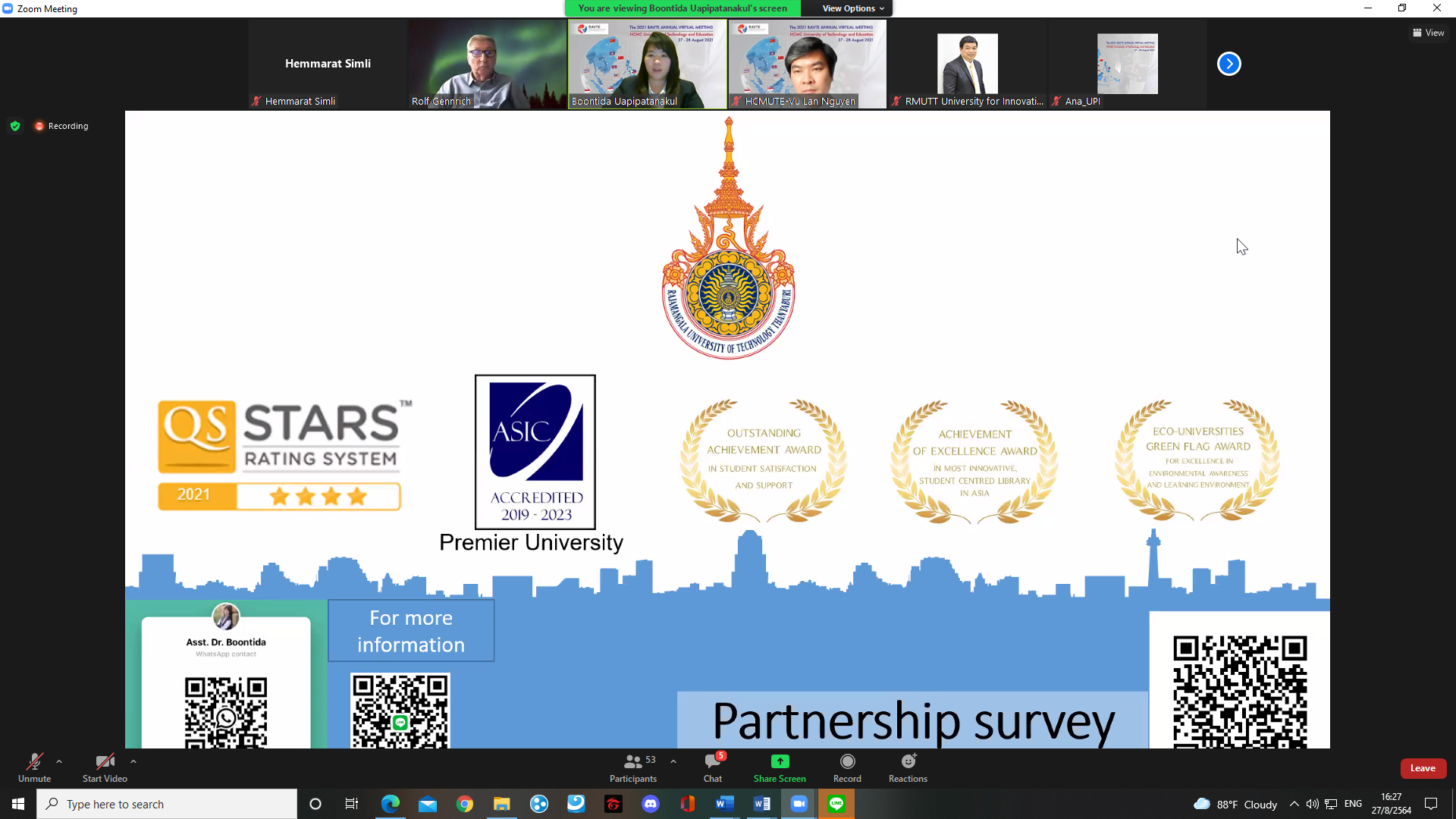Open the Mail app from taskbar
1456x819 pixels.
(x=428, y=804)
